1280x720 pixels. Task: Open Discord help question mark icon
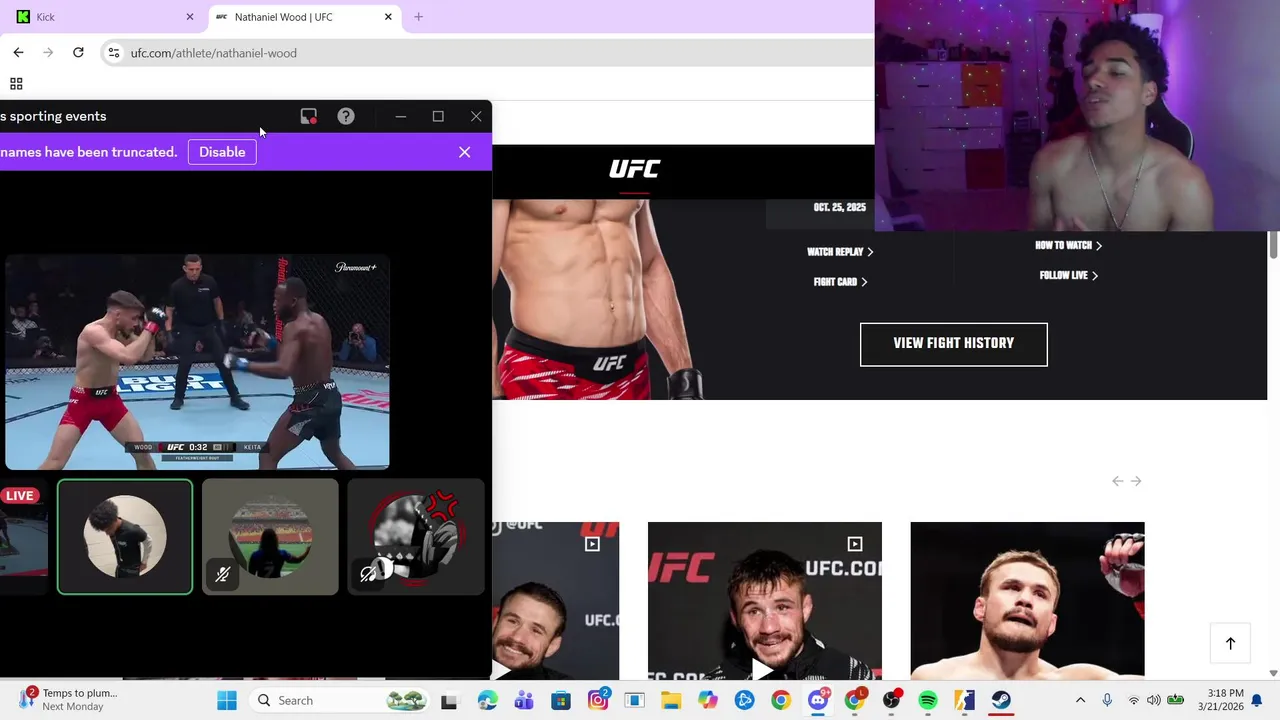click(x=346, y=117)
